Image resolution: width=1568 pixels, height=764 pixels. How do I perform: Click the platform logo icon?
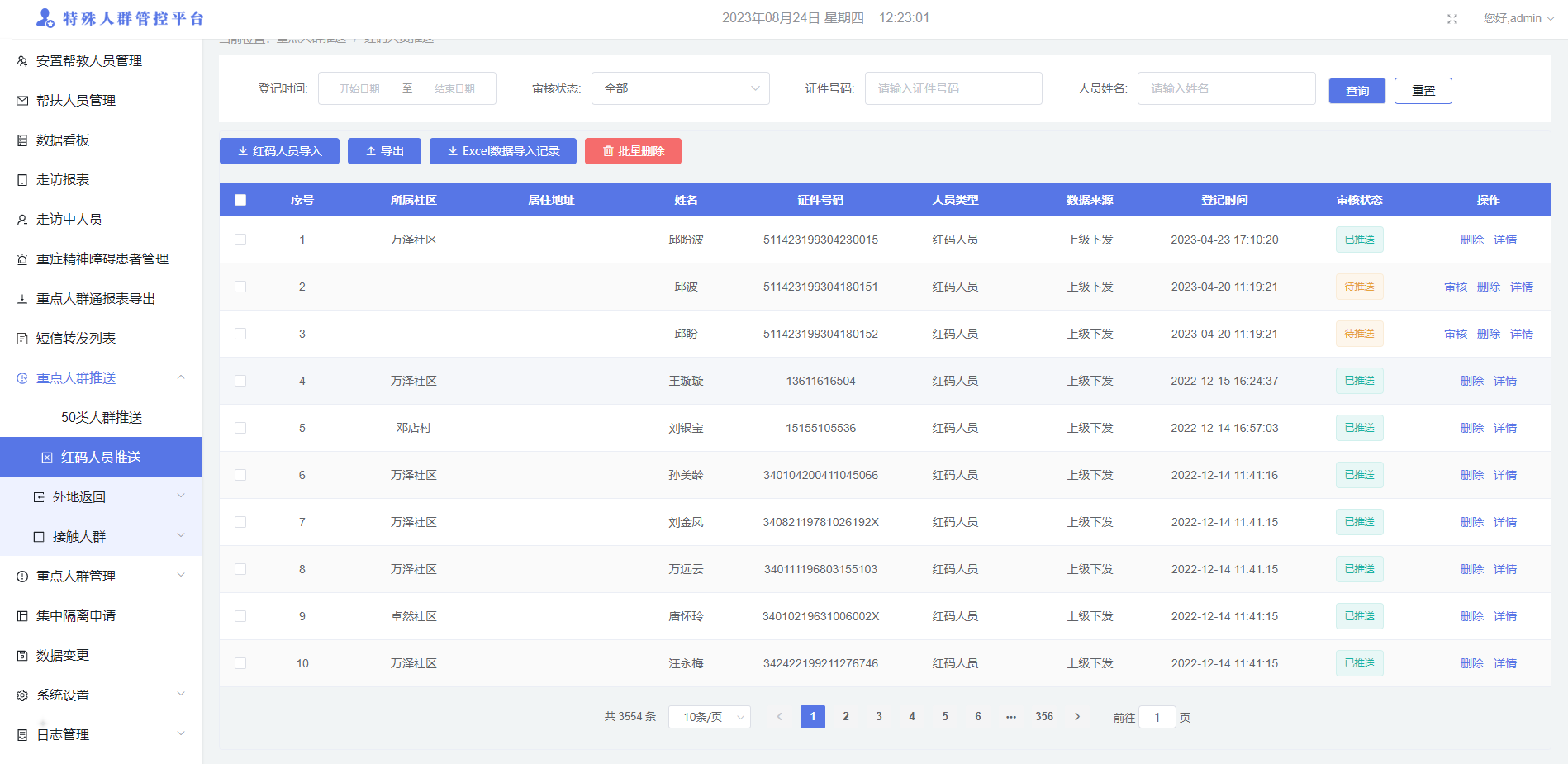(45, 17)
